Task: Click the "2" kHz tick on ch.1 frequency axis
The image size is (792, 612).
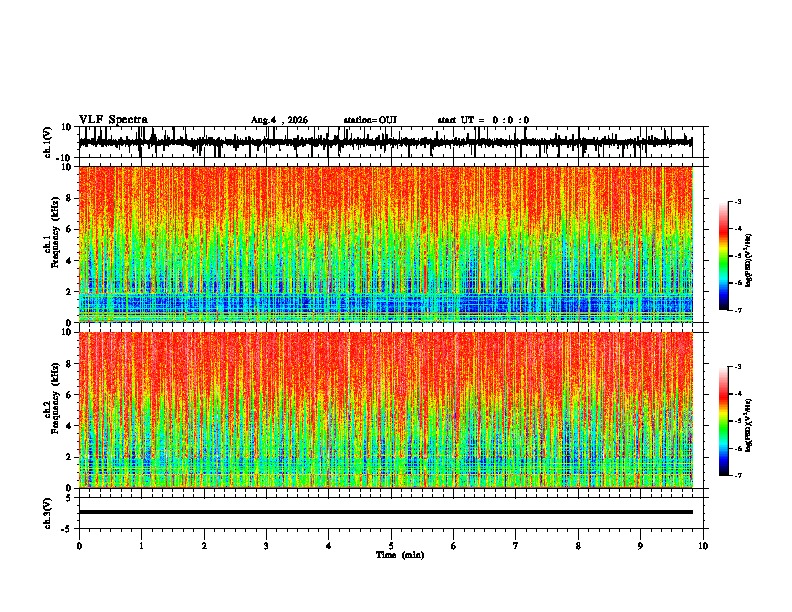Action: click(x=69, y=292)
